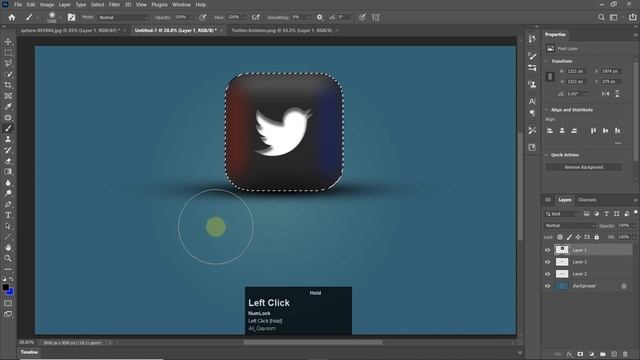Screen dimensions: 640x360
Task: Collapse the Quick Actions section
Action: pos(547,155)
